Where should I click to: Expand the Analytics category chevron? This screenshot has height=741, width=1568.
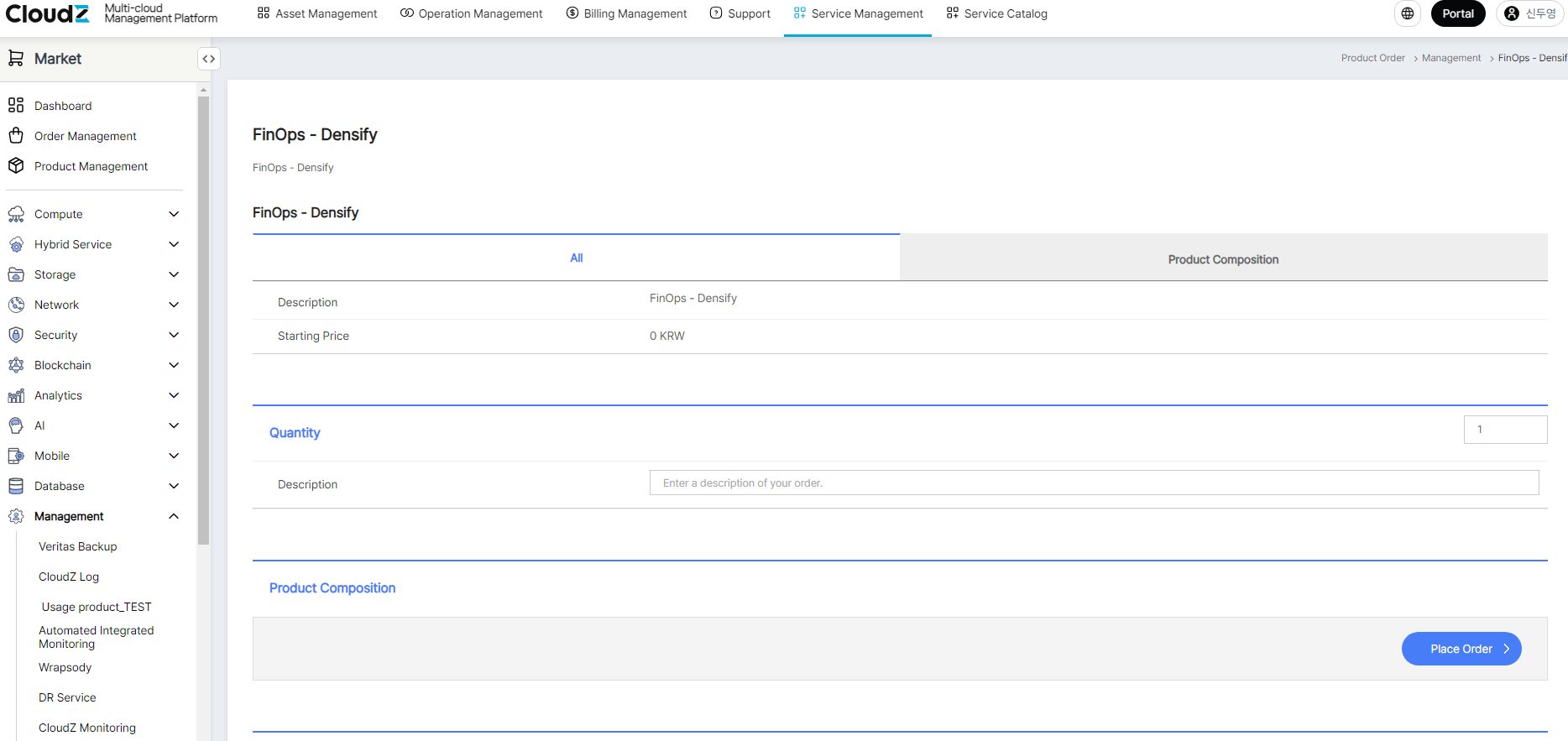point(174,395)
